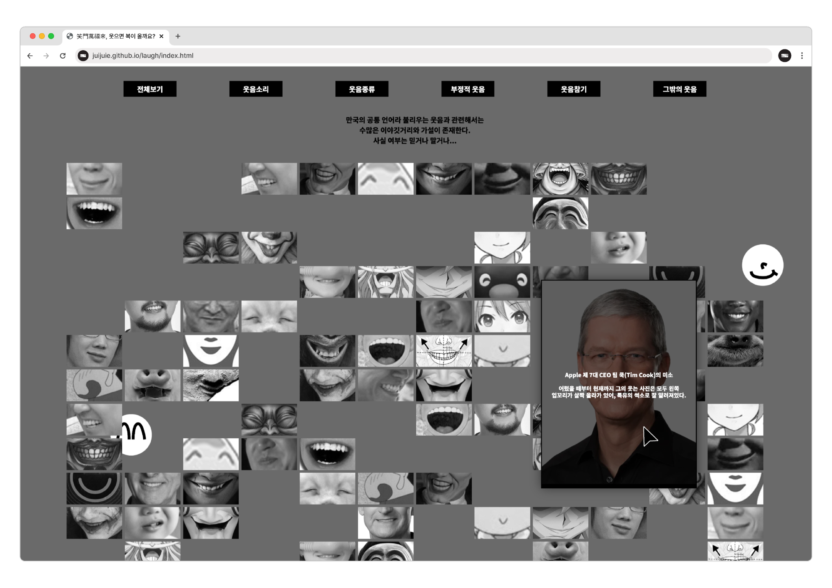Click the white circle laughing-mouth icon
The image size is (832, 588).
coord(134,434)
